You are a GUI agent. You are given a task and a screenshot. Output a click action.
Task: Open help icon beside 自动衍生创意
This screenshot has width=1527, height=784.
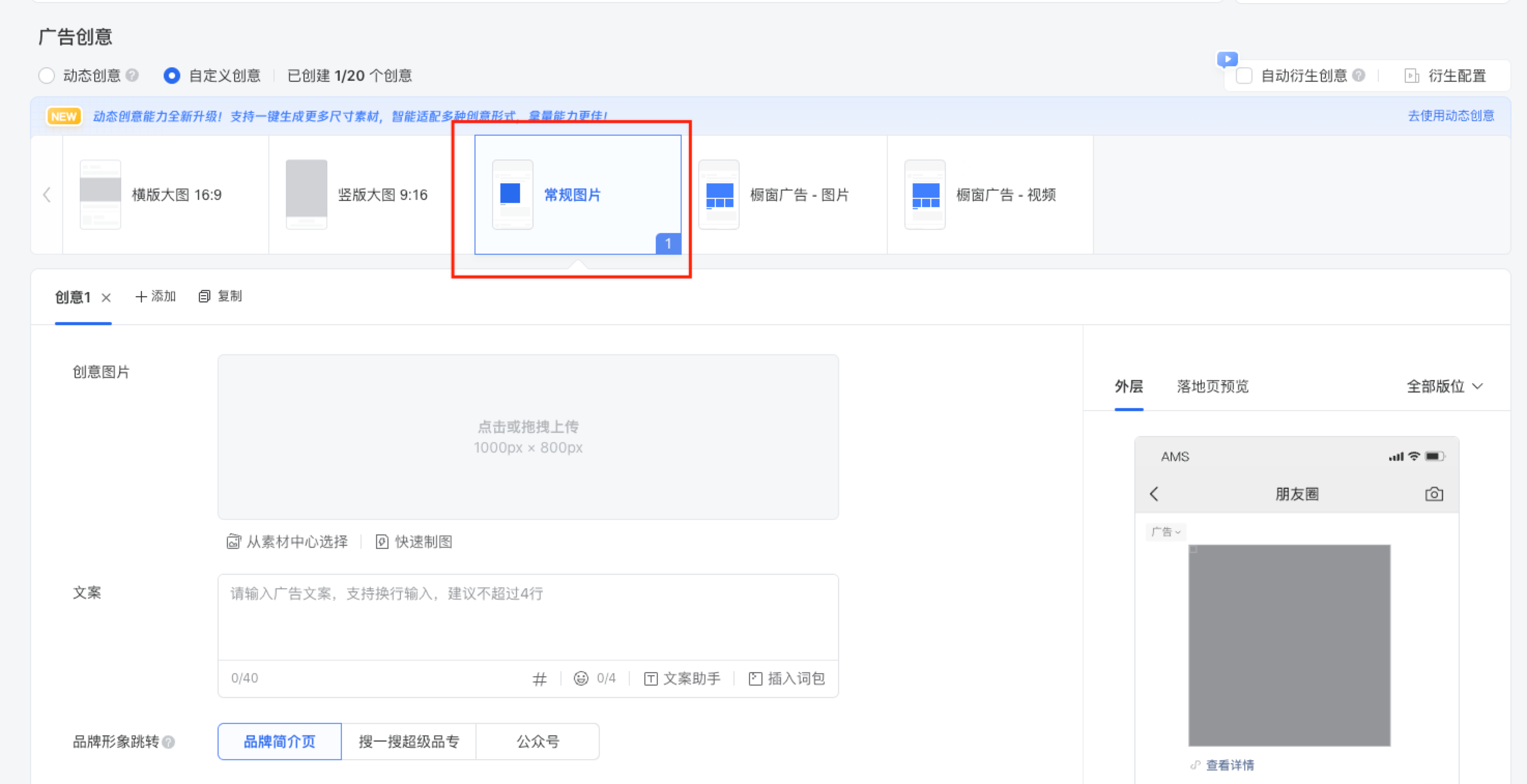point(1359,75)
